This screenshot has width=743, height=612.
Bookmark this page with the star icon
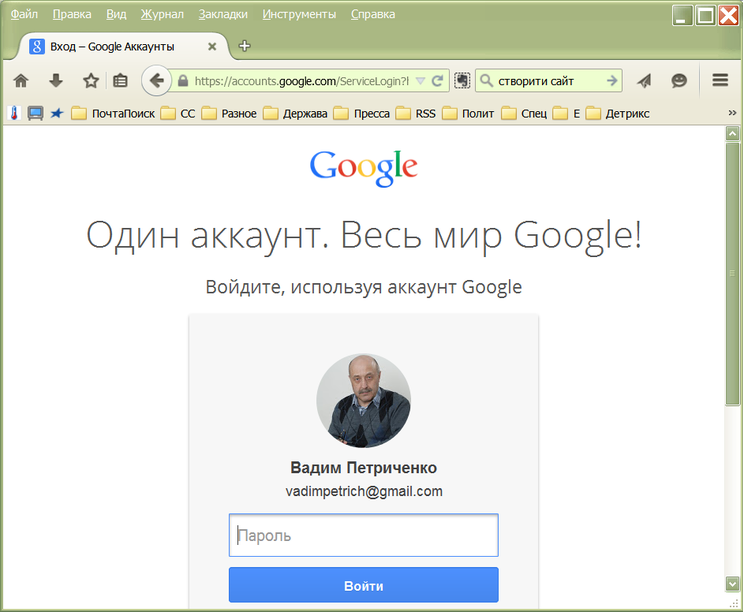tap(91, 81)
